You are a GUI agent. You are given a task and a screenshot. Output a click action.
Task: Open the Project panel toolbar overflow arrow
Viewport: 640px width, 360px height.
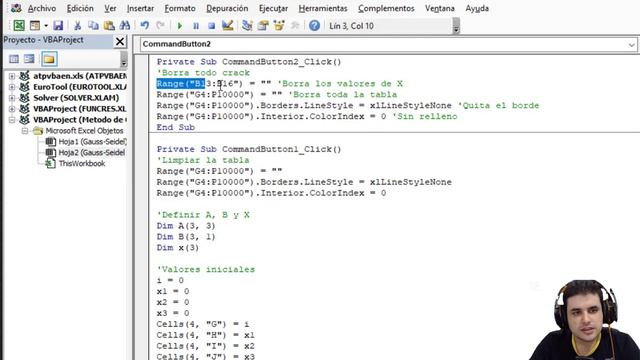coord(124,60)
